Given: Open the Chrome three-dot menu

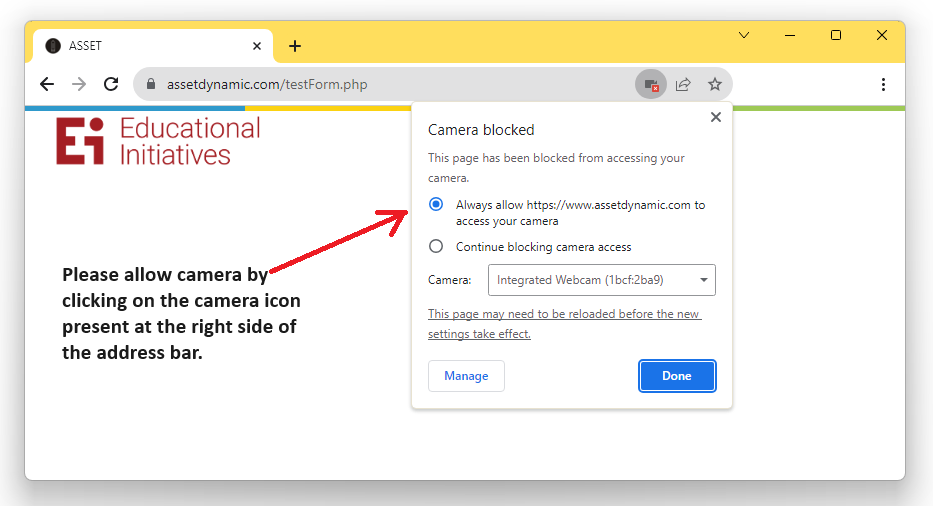Looking at the screenshot, I should pos(883,85).
